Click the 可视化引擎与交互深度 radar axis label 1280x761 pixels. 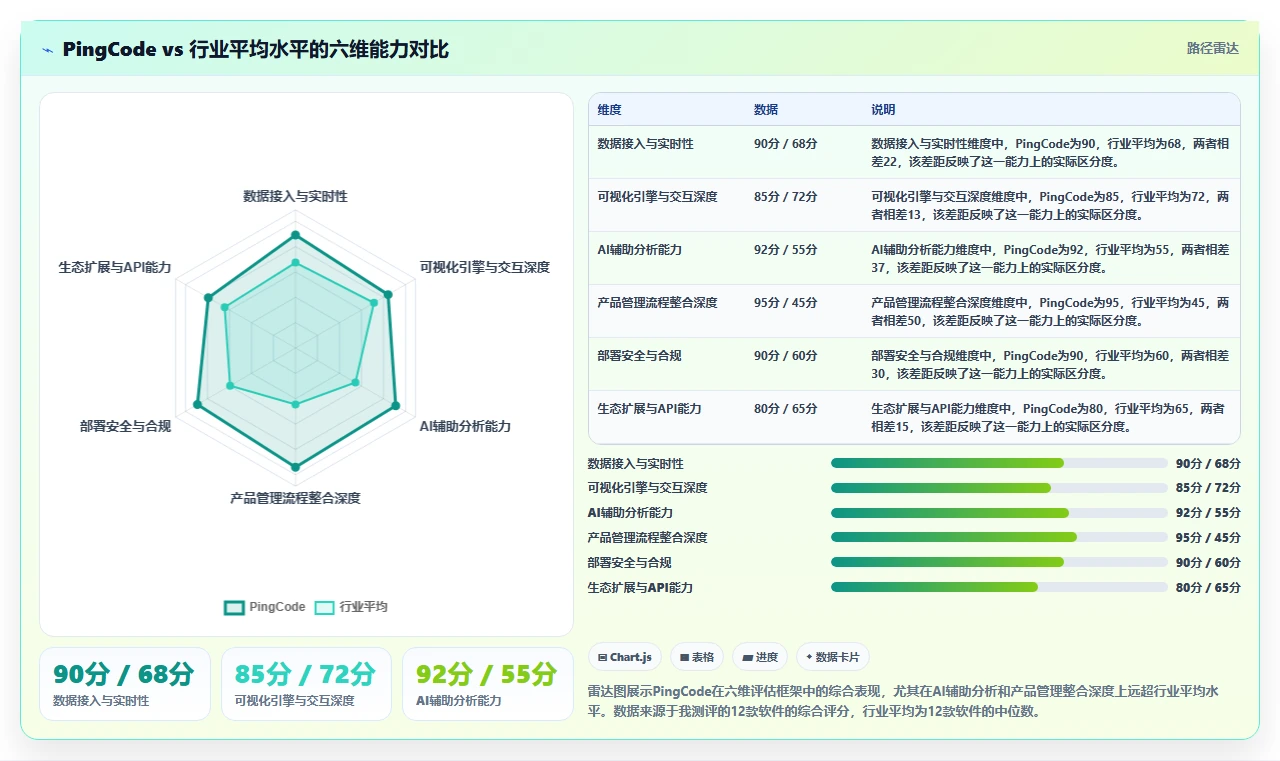[485, 267]
